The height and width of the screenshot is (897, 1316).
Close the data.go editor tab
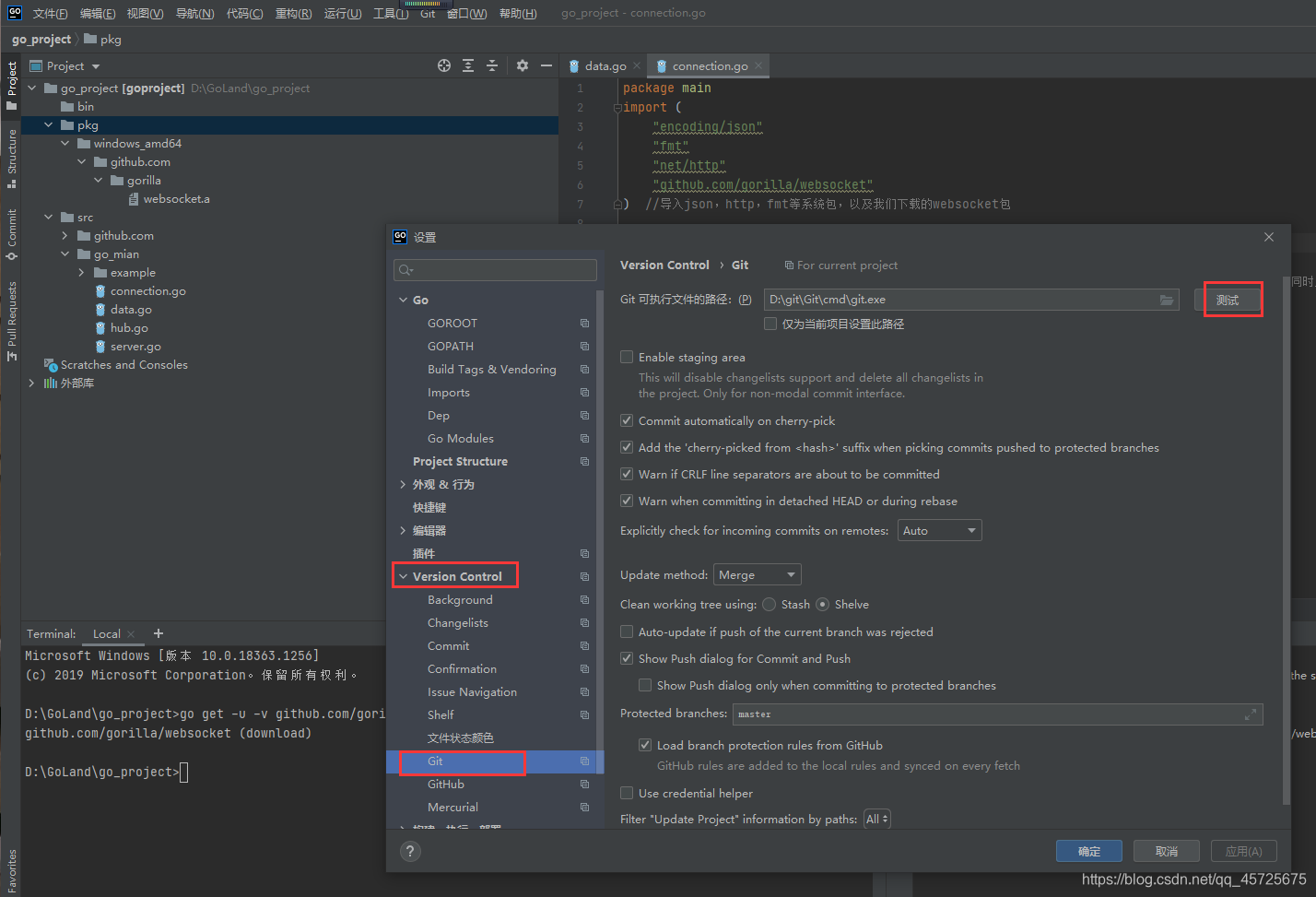point(637,65)
